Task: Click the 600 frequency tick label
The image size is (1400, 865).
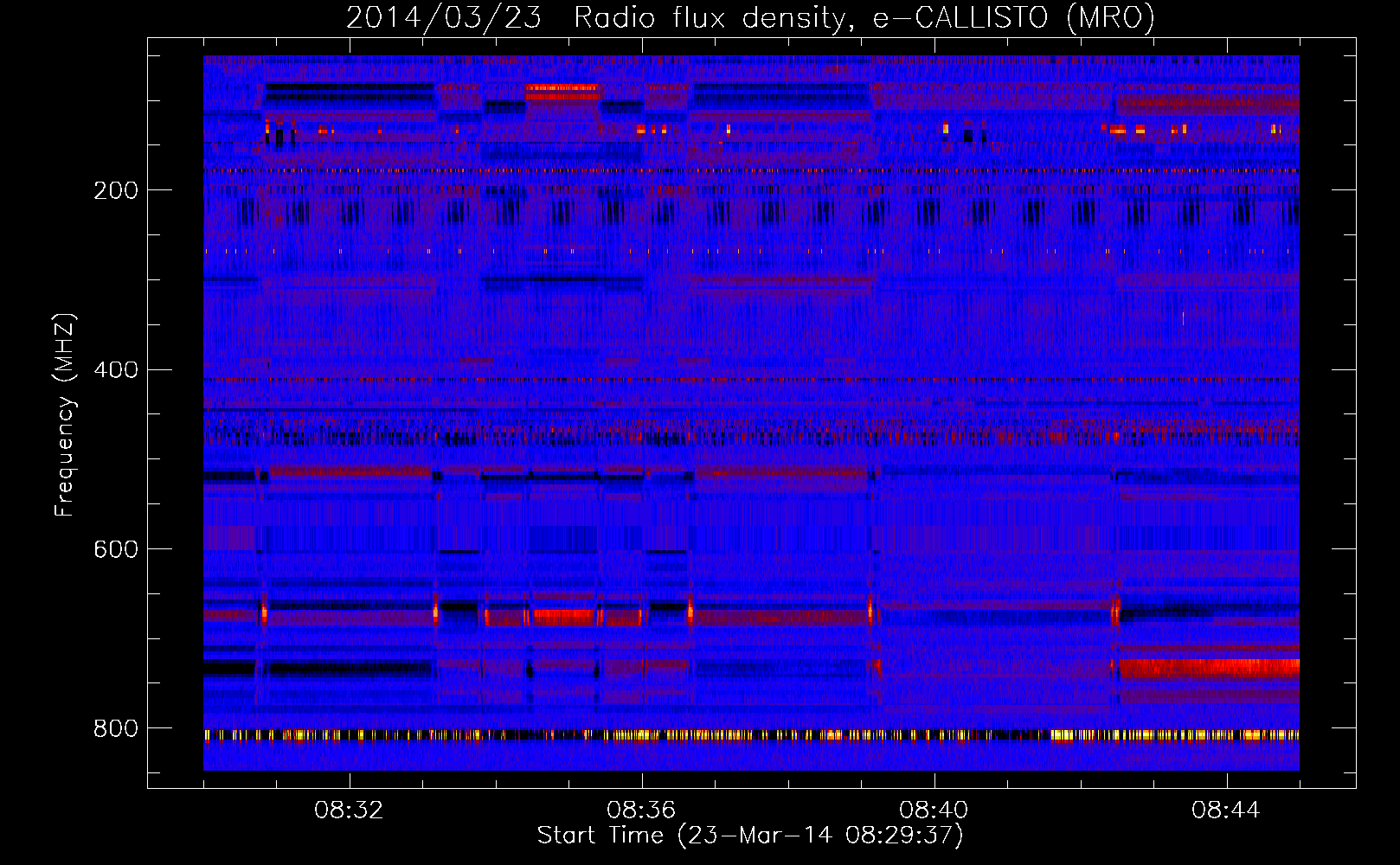Action: pos(116,549)
